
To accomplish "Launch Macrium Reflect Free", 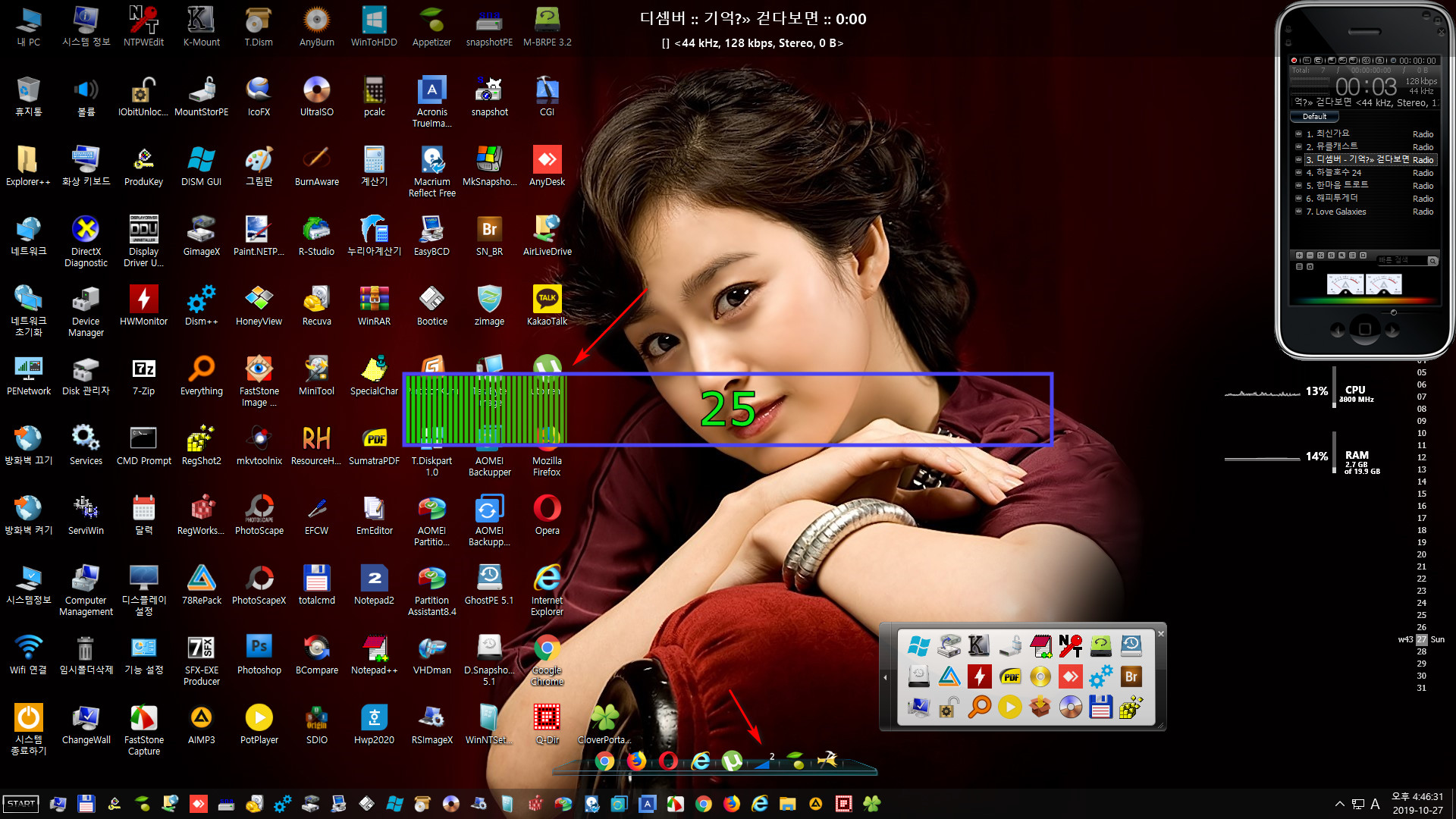I will click(431, 171).
